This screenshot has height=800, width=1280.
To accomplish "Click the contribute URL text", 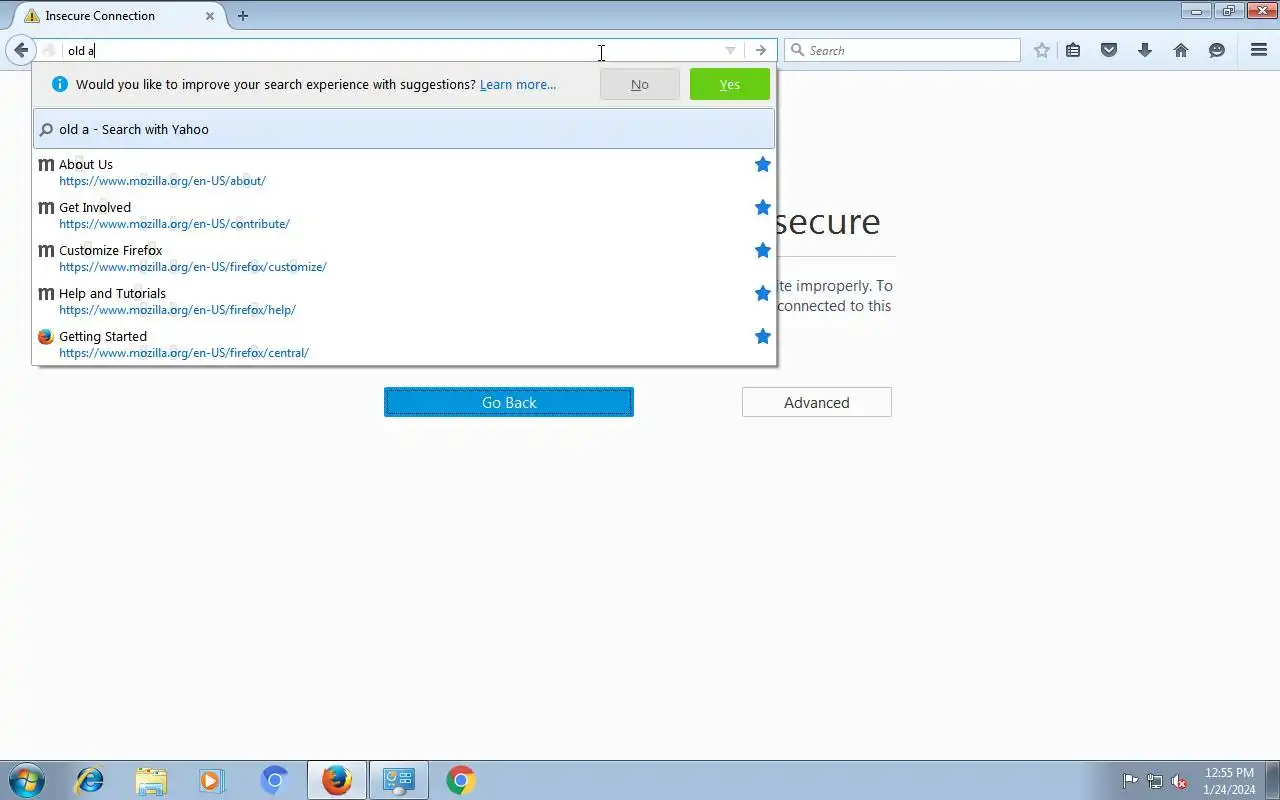I will click(x=174, y=224).
